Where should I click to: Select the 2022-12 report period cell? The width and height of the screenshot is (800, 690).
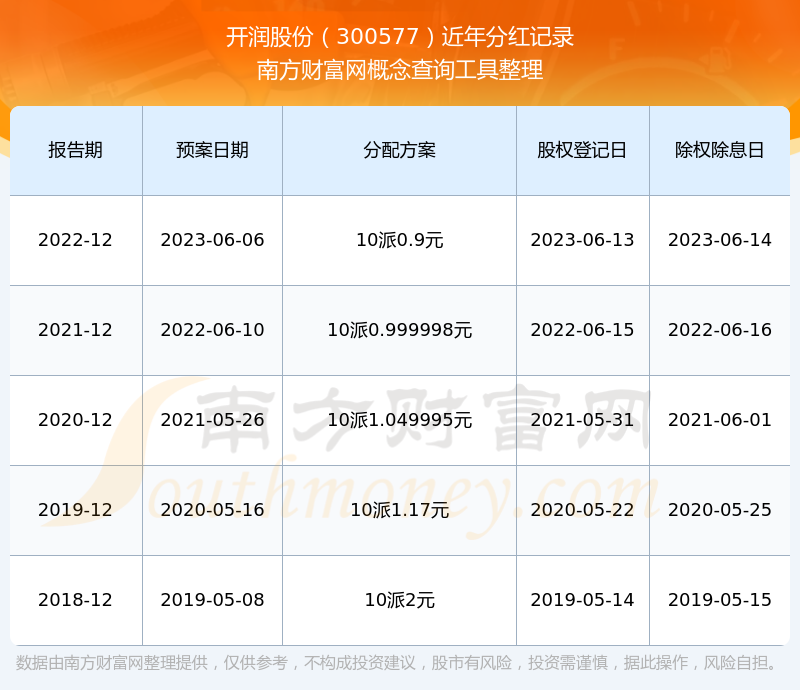[76, 240]
